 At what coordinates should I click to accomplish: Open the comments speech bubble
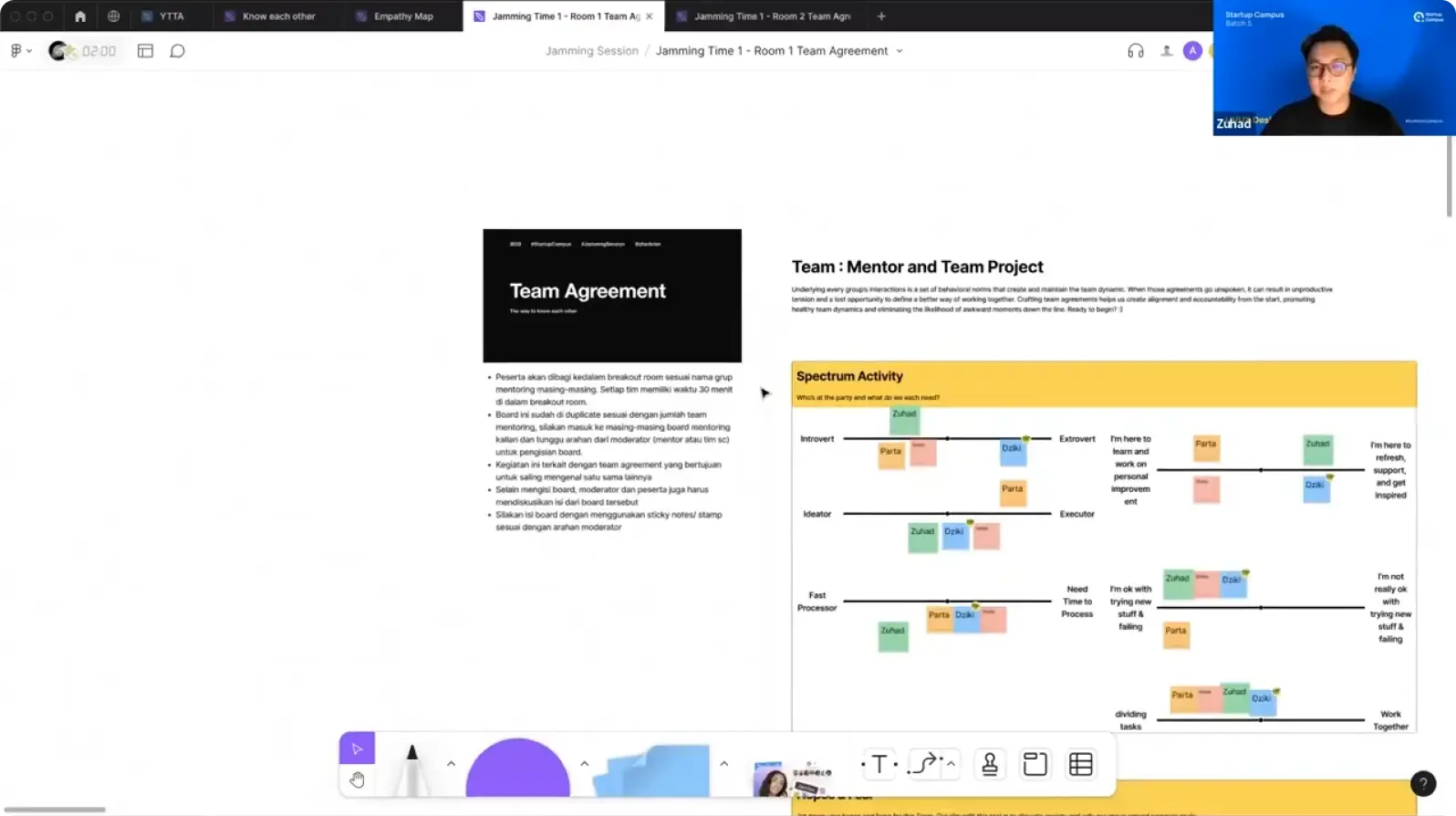178,51
